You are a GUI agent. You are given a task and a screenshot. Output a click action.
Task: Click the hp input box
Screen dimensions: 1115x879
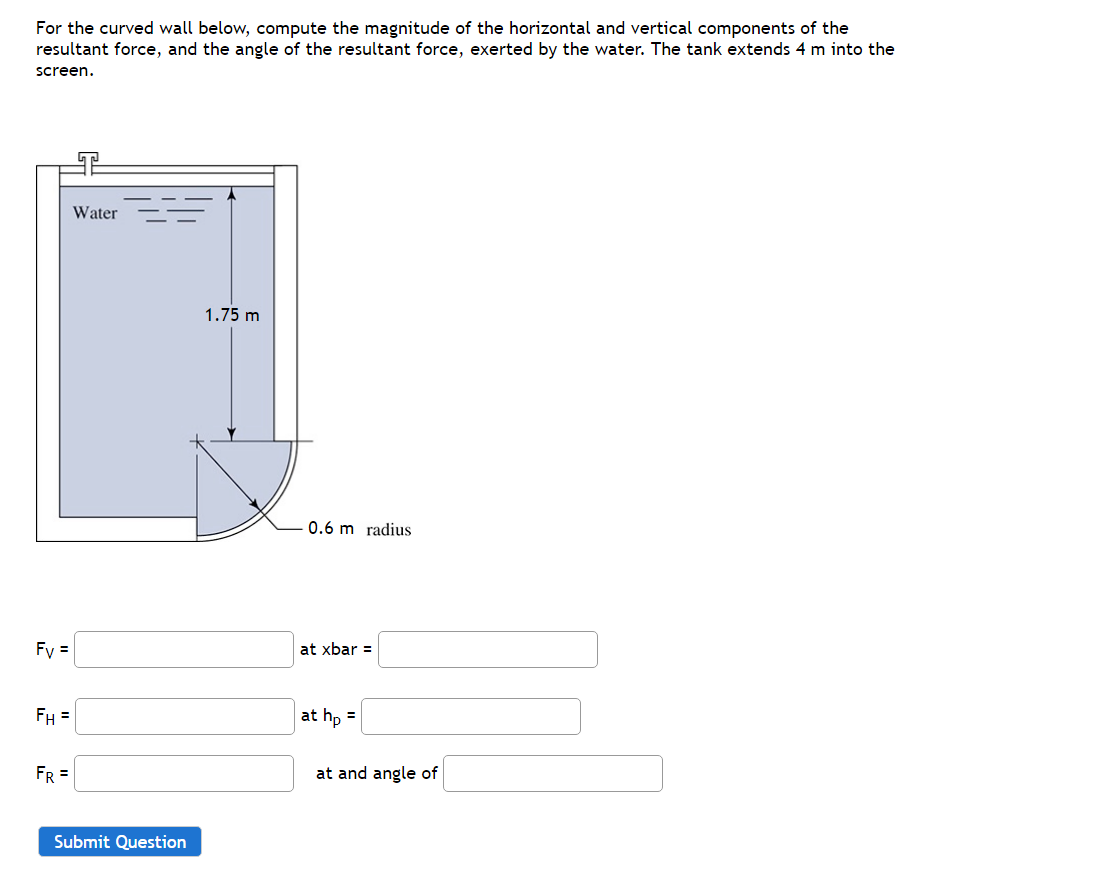470,716
